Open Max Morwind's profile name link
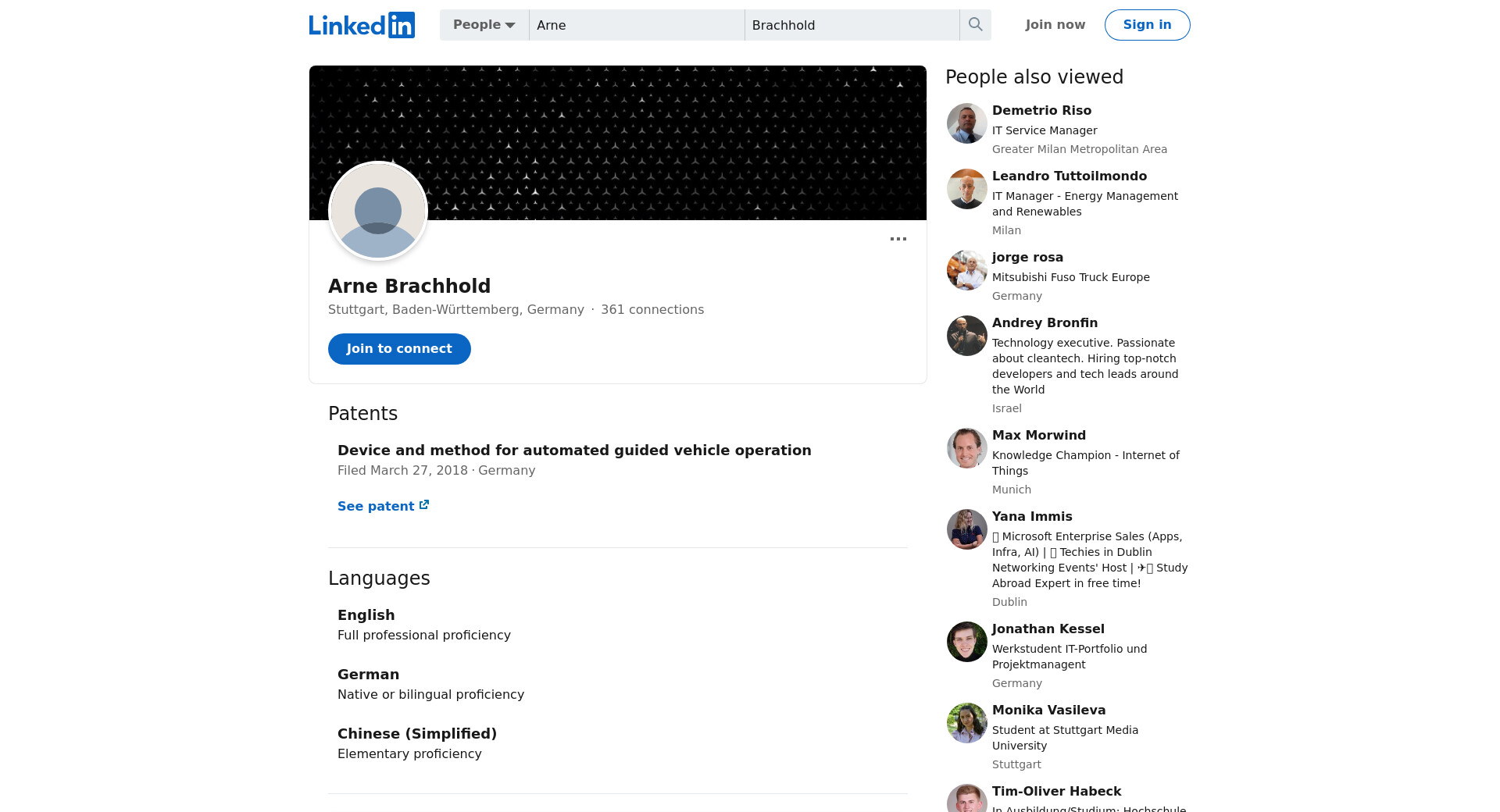This screenshot has height=812, width=1500. pos(1038,436)
